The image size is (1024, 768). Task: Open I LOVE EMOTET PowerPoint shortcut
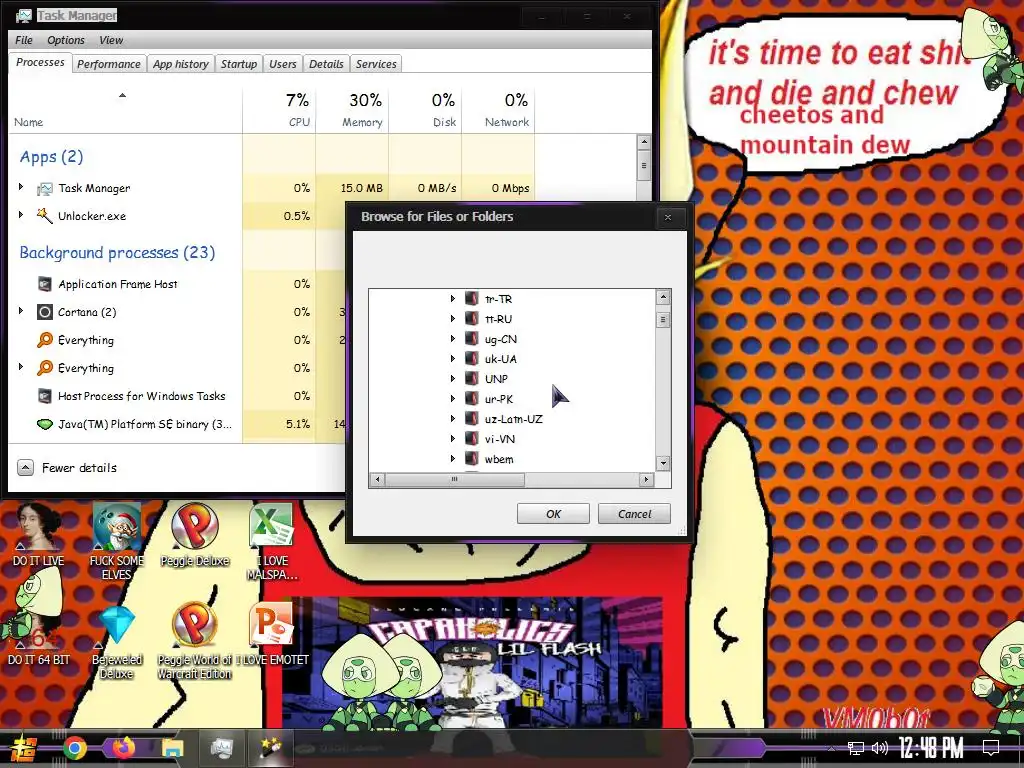(x=272, y=633)
